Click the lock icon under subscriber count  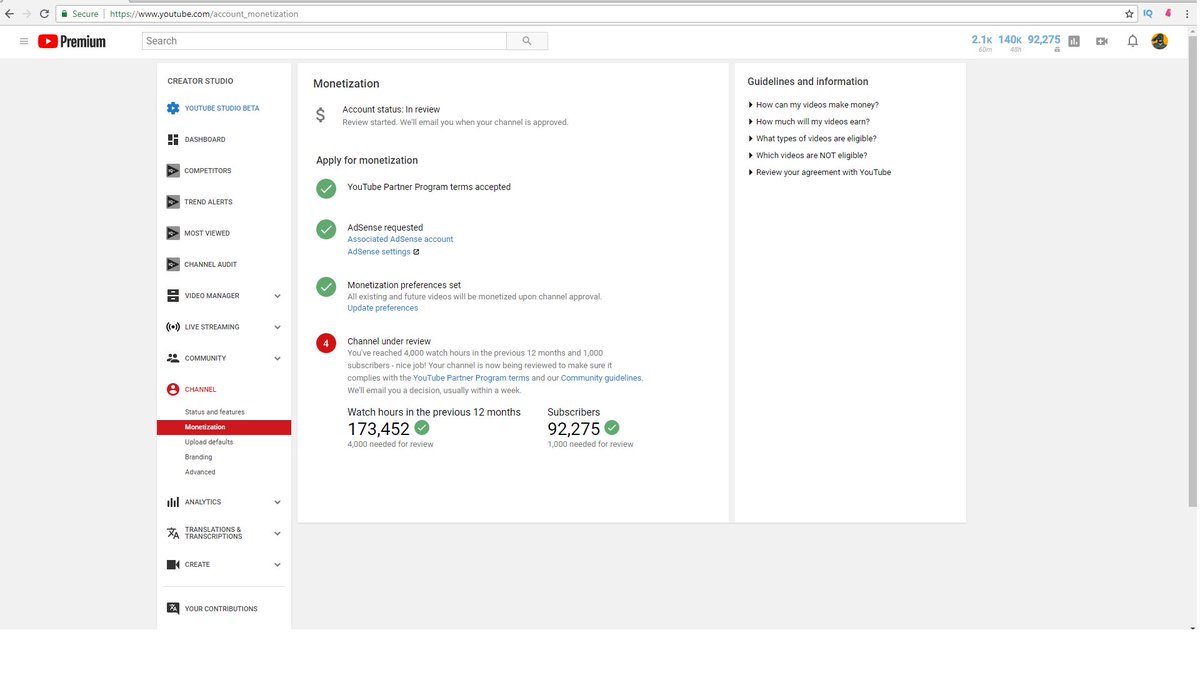(1057, 50)
